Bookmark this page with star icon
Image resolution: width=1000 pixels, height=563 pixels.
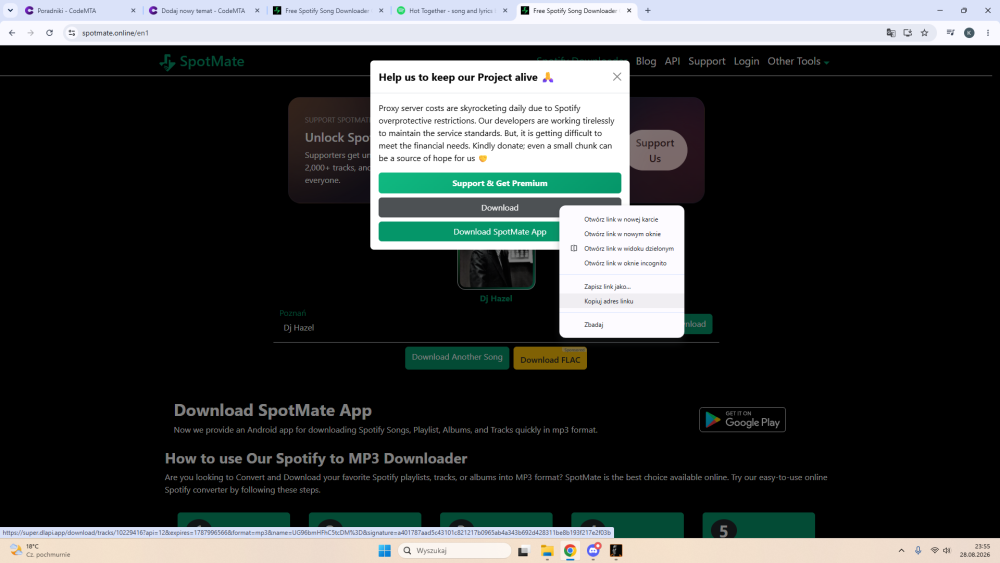924,33
